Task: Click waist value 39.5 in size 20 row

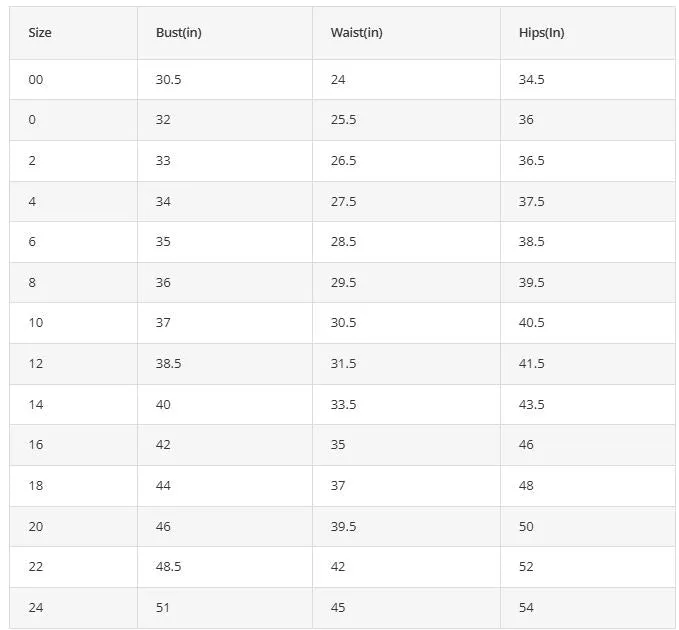Action: click(343, 527)
